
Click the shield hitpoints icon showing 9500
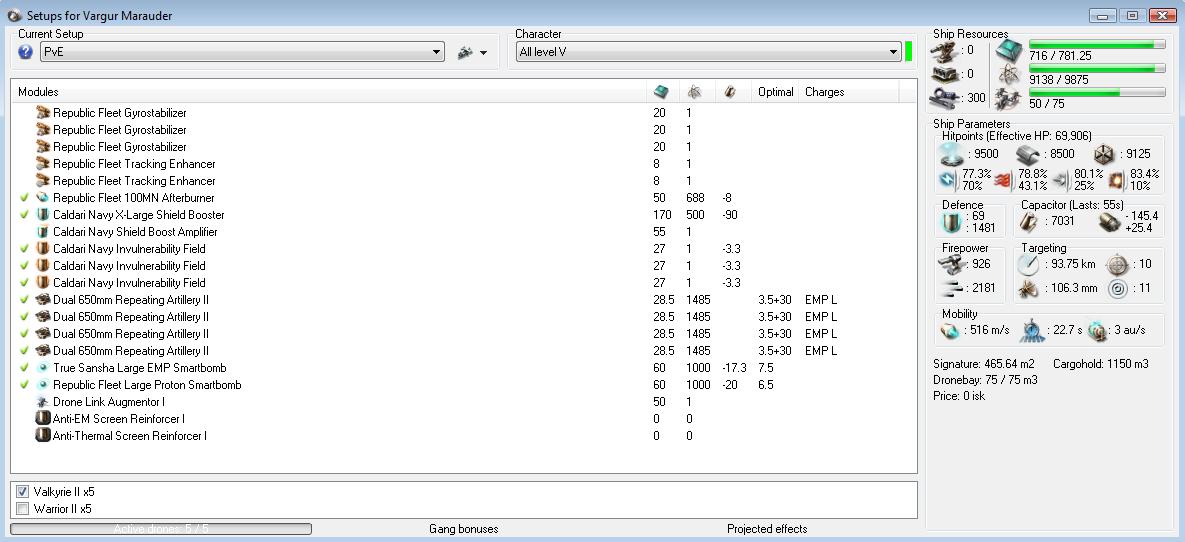pos(950,154)
